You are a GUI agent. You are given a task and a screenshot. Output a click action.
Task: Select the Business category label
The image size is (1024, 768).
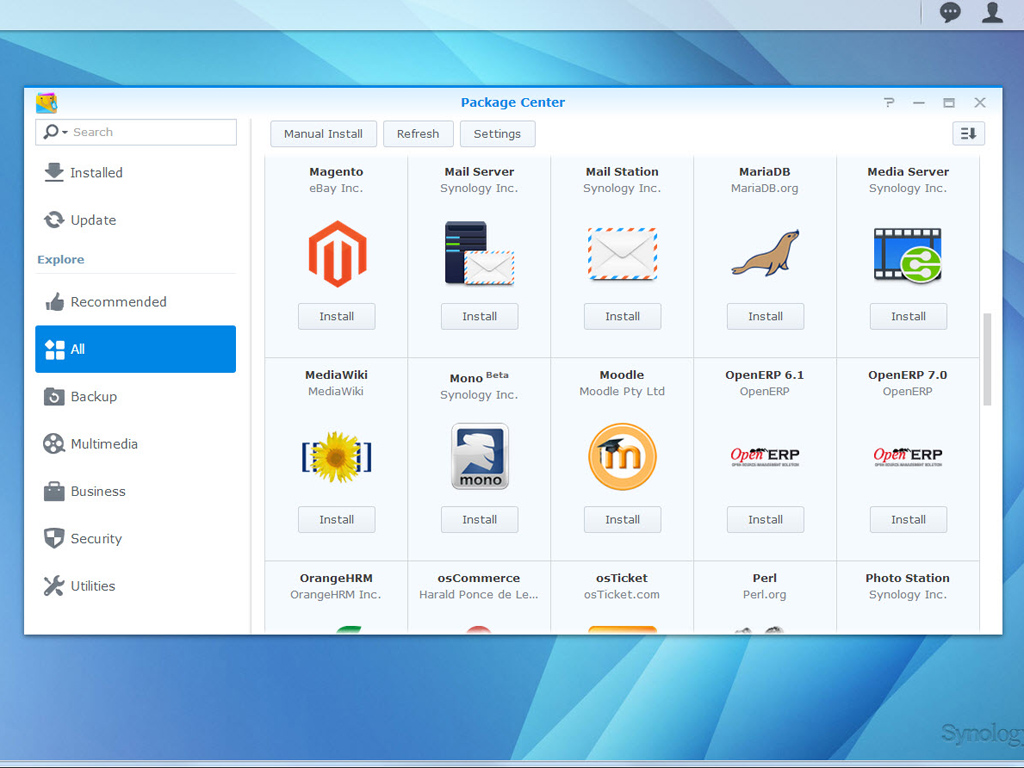pos(98,491)
